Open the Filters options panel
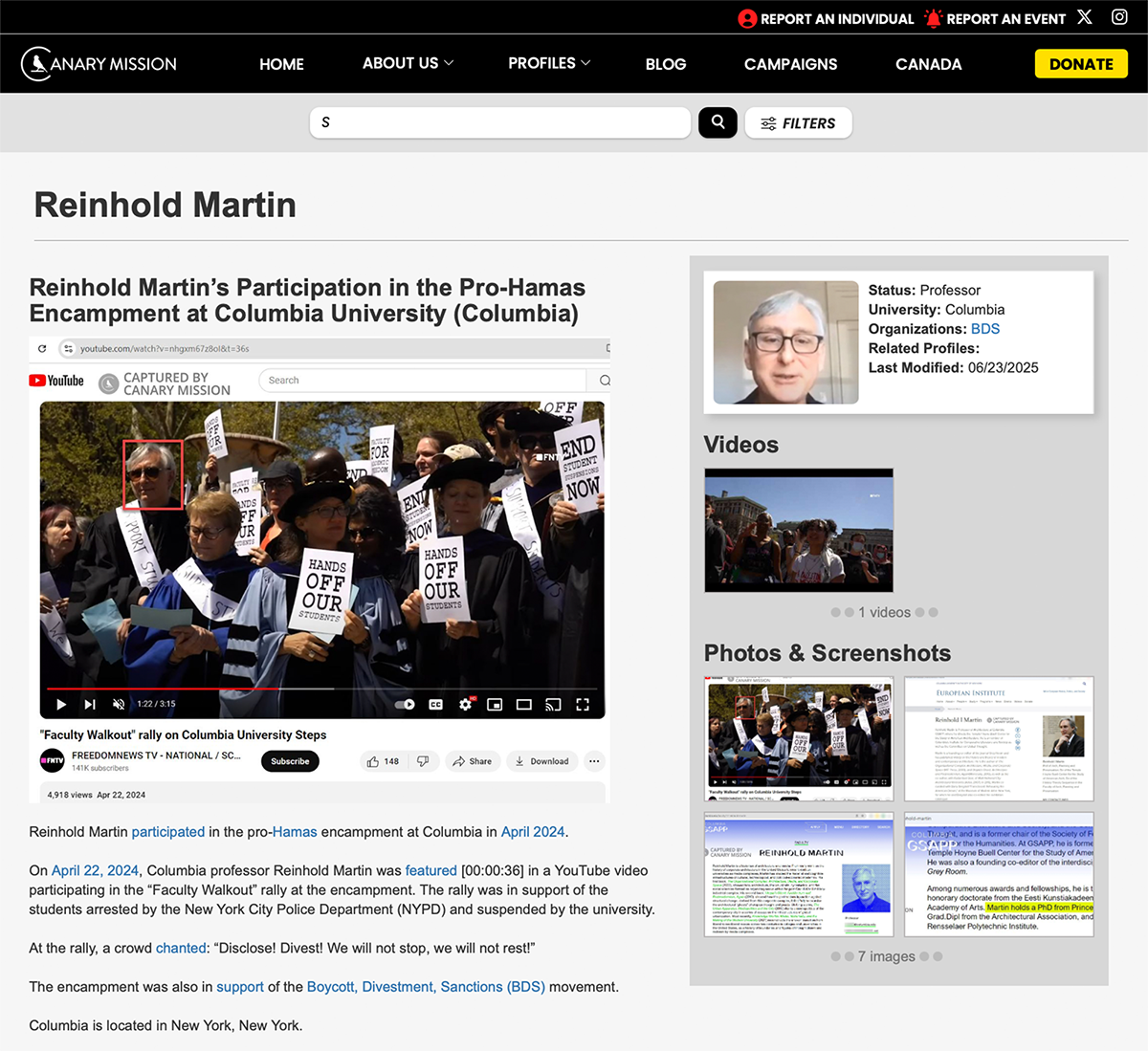 (x=798, y=123)
